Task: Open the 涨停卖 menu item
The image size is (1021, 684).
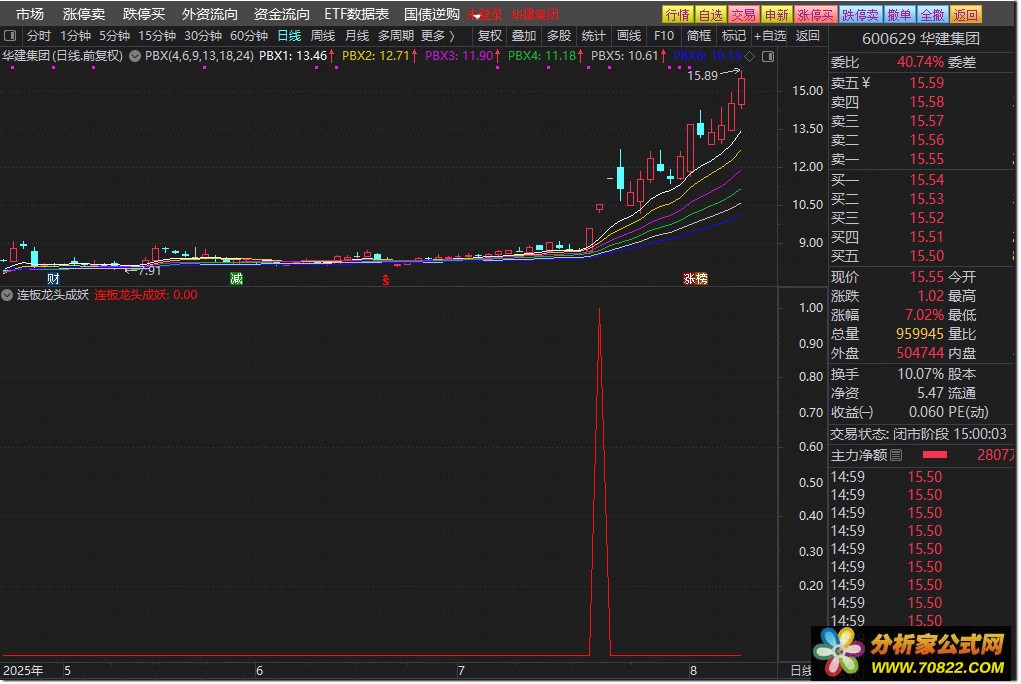Action: tap(84, 14)
